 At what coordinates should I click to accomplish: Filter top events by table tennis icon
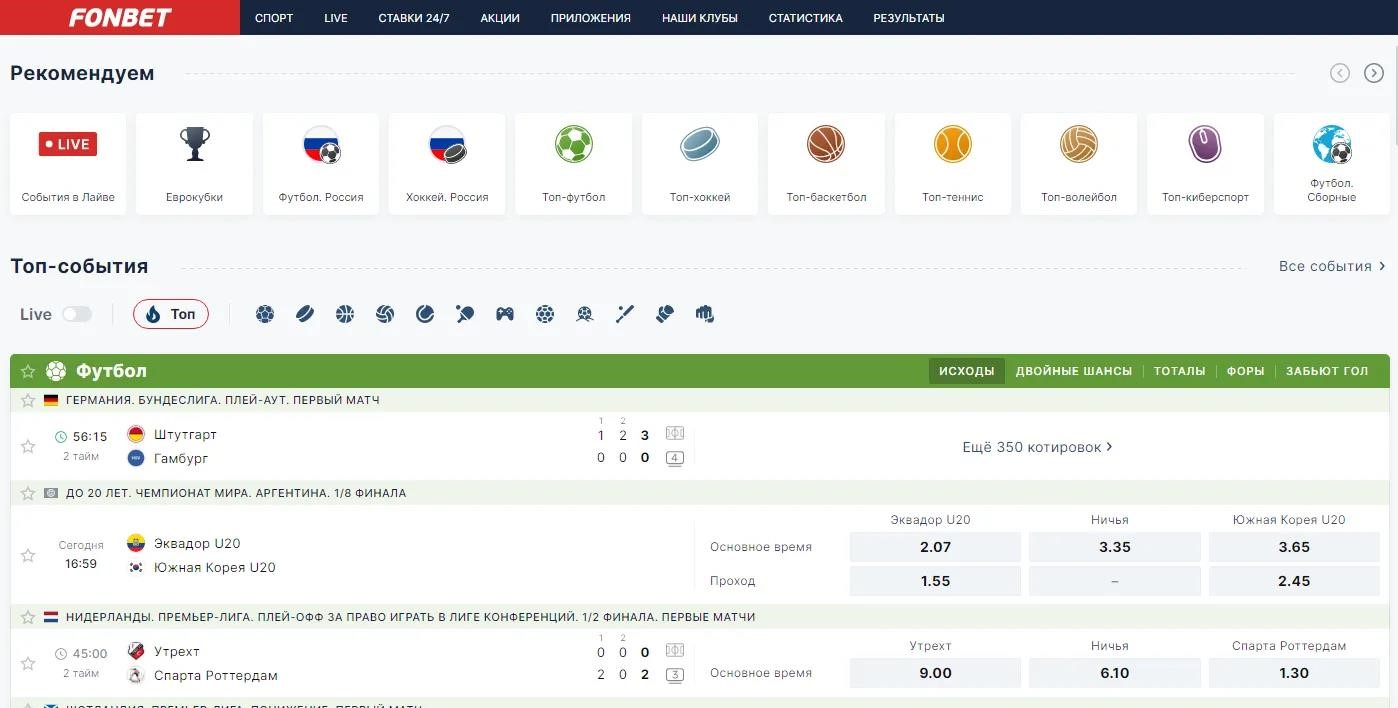pyautogui.click(x=465, y=314)
